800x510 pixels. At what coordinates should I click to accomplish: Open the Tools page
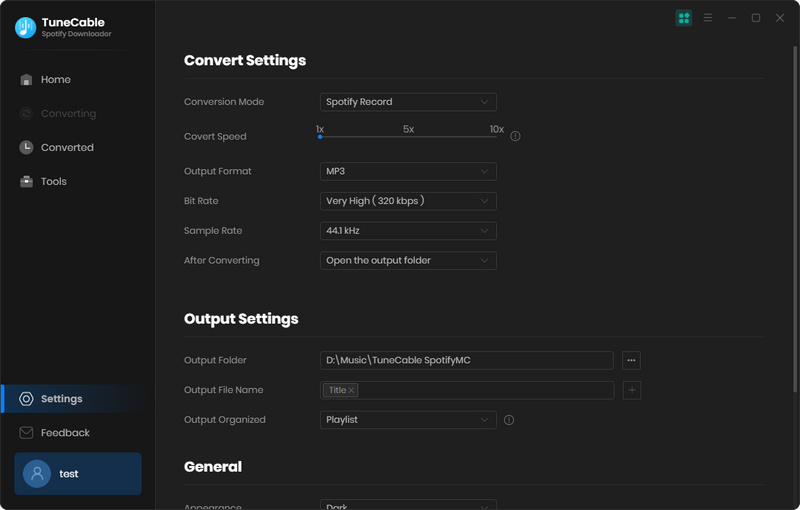pyautogui.click(x=77, y=182)
